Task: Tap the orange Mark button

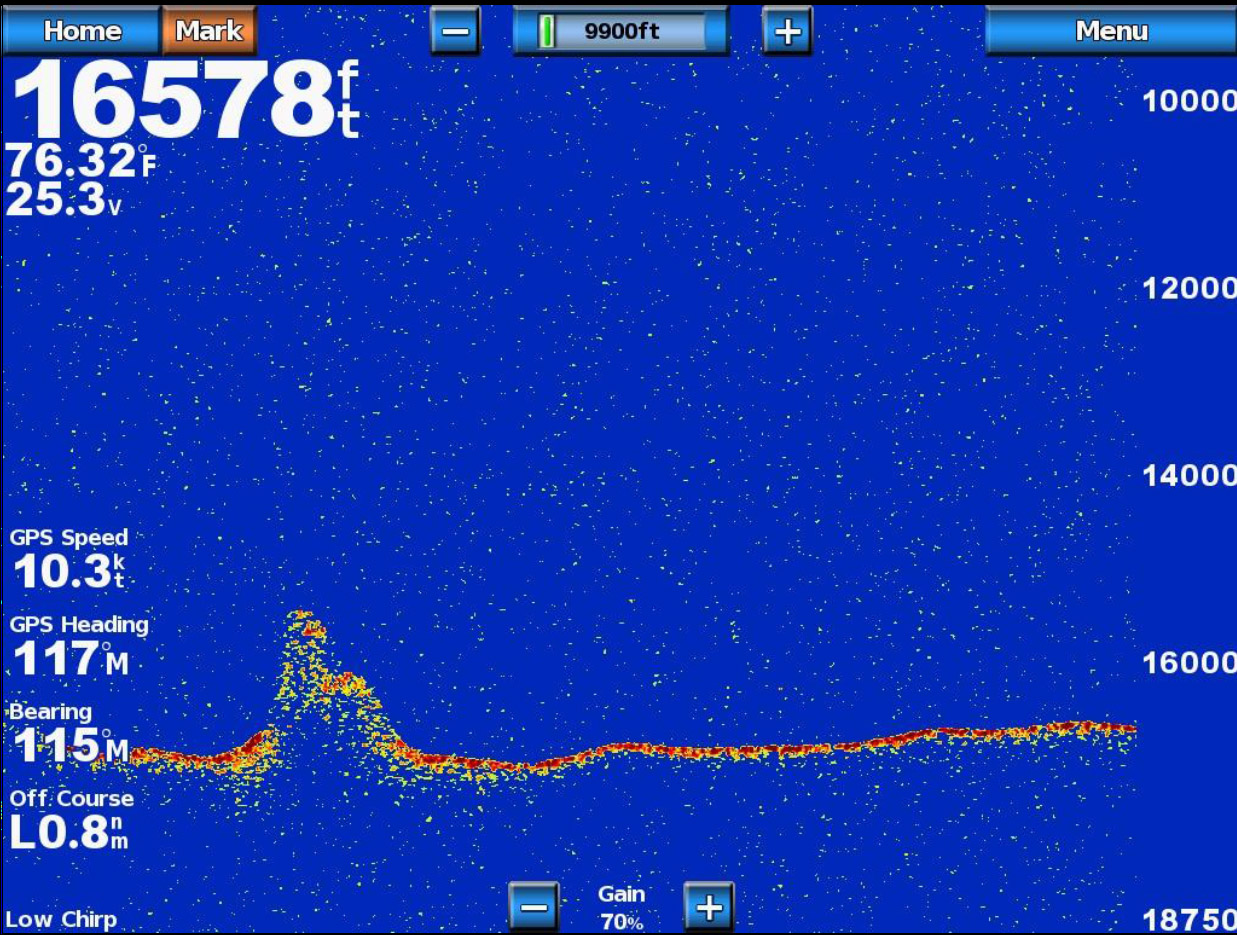Action: [209, 31]
